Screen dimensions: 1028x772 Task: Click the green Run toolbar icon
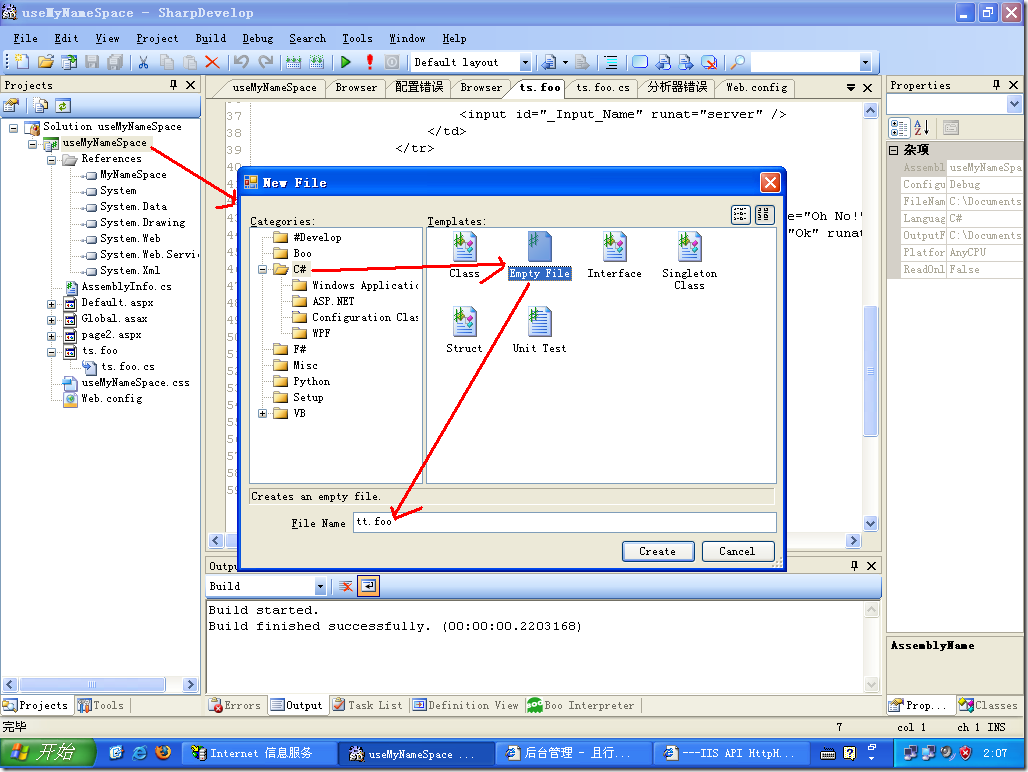pyautogui.click(x=346, y=62)
